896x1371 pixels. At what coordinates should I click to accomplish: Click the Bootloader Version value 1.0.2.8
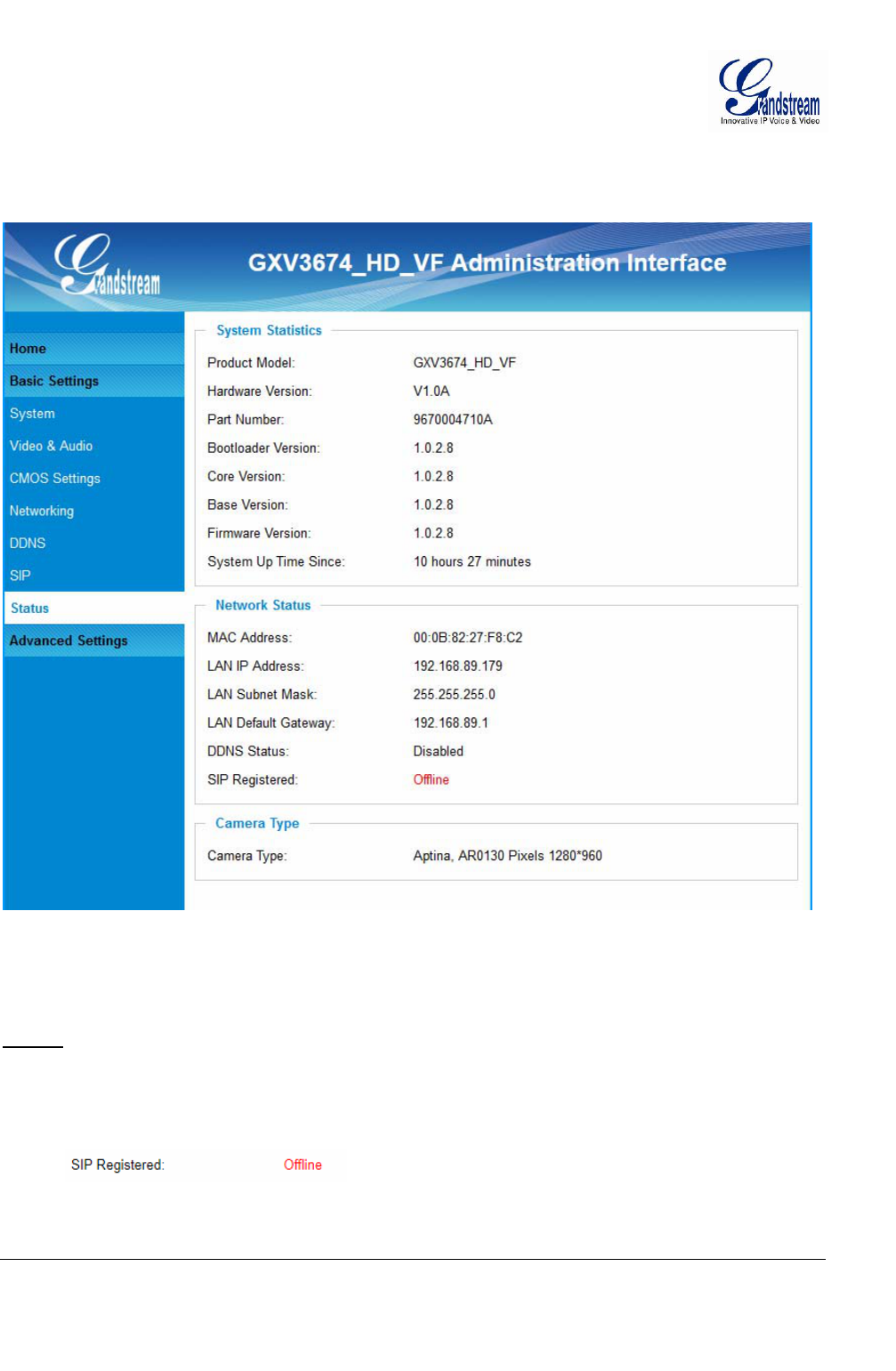click(x=433, y=448)
